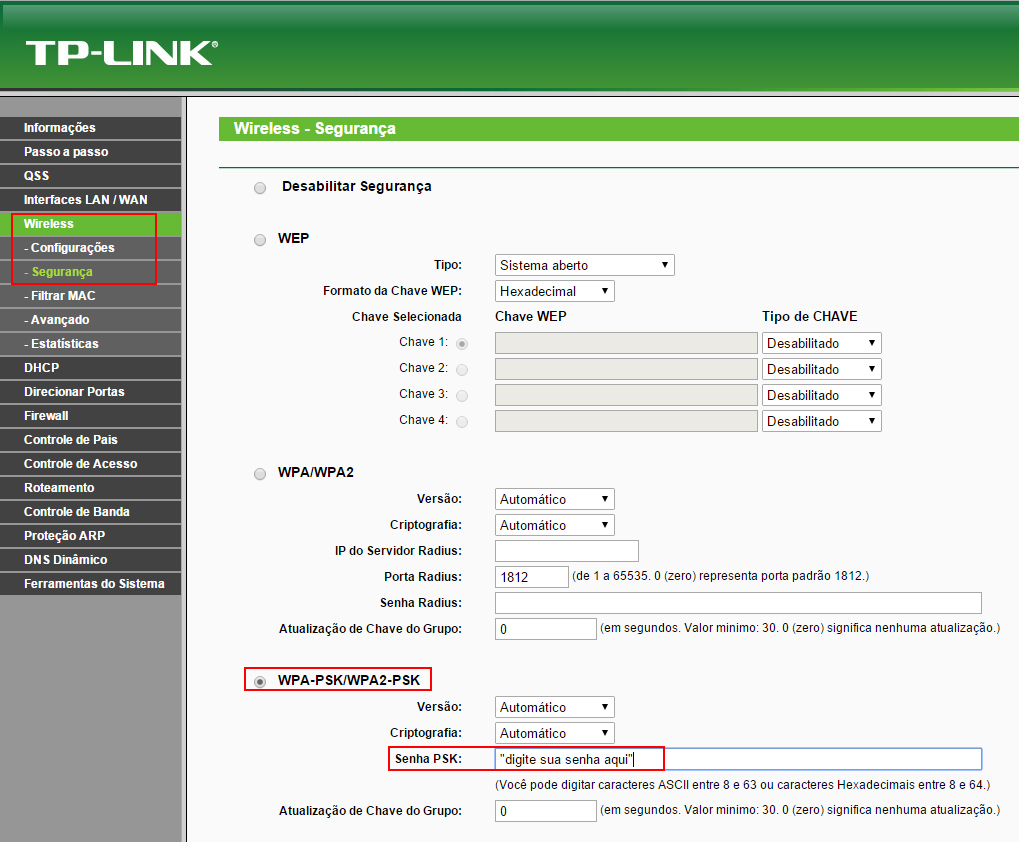Select the Wireless menu section
Screen dimensions: 1019x842
pos(90,224)
